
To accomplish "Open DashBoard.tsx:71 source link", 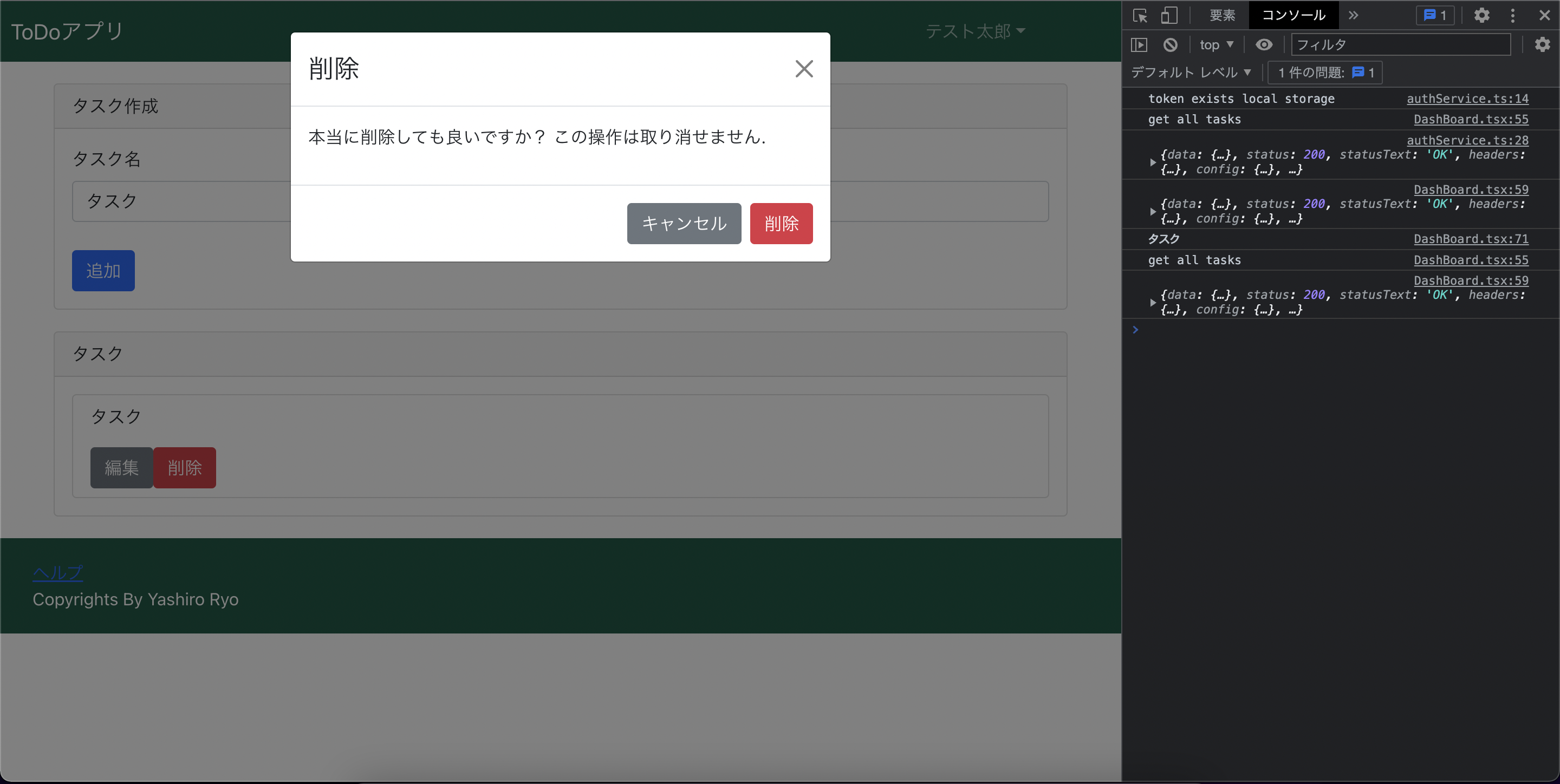I will pyautogui.click(x=1471, y=239).
